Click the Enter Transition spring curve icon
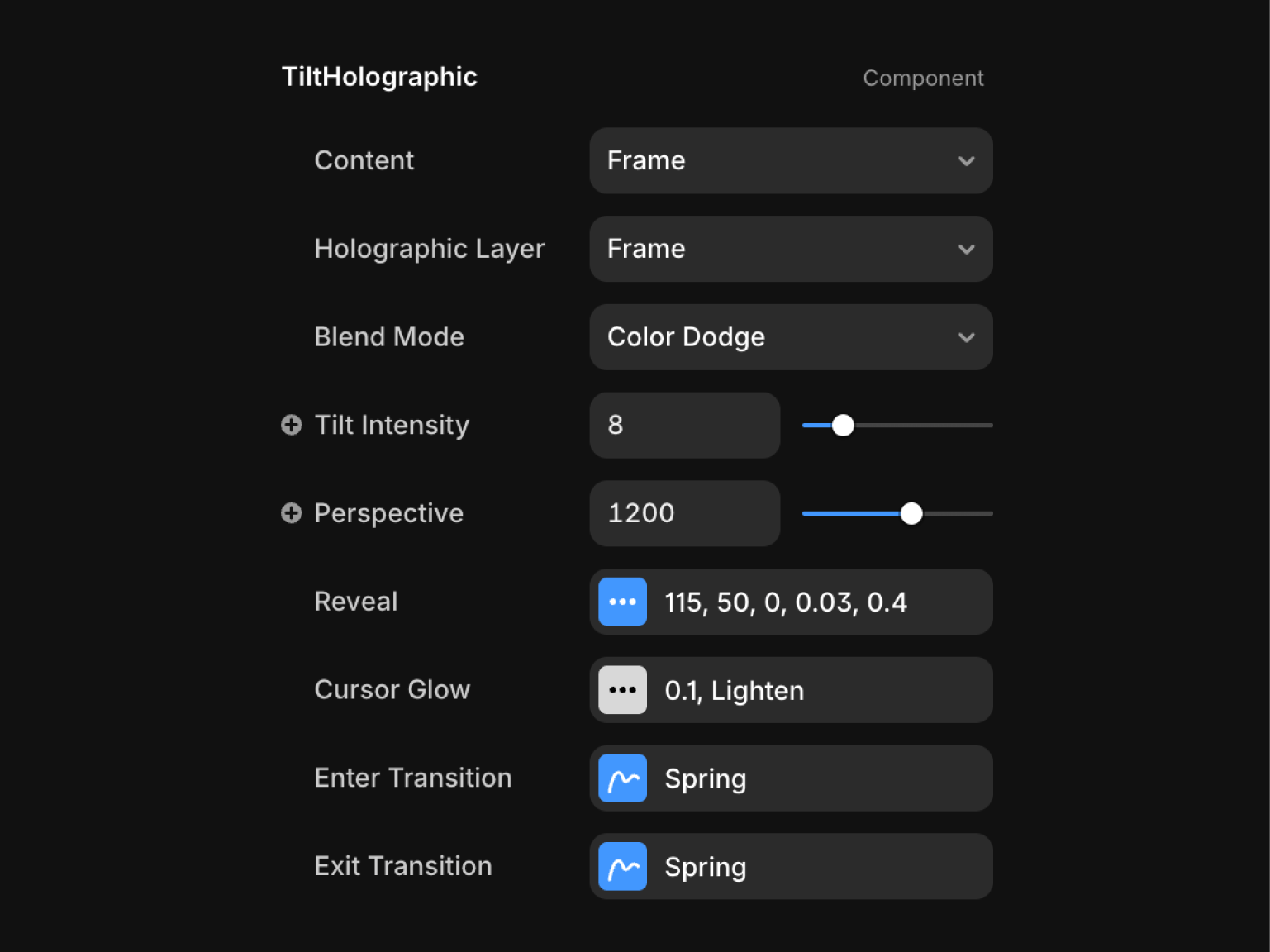 622,778
